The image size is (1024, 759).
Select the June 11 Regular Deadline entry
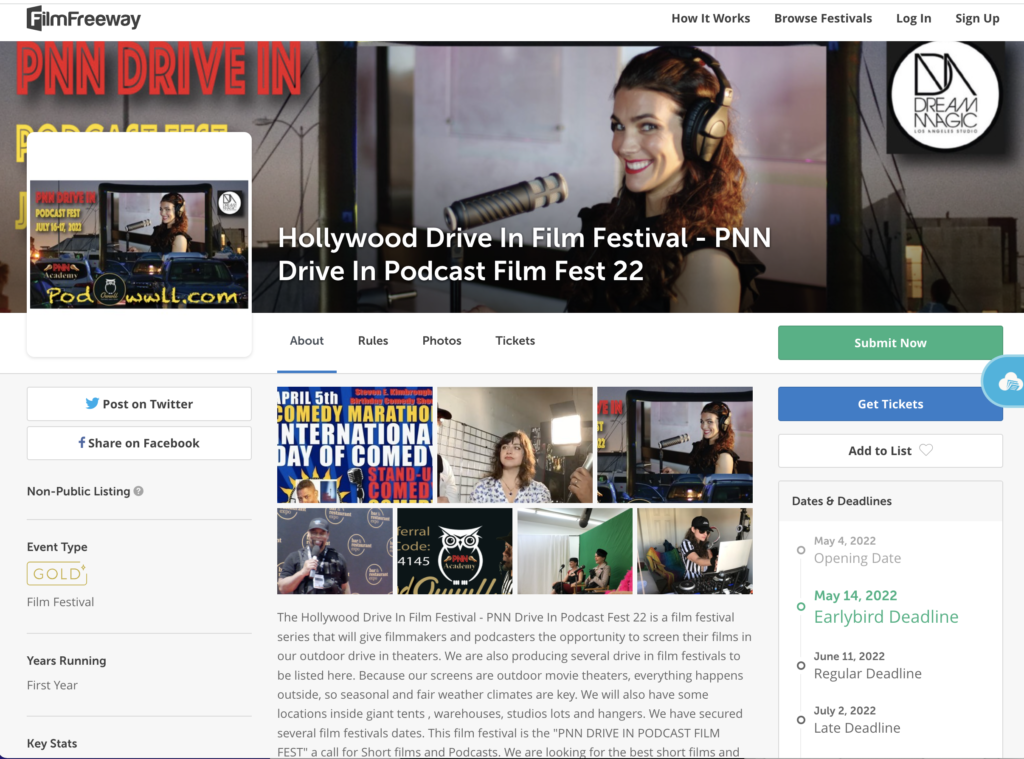click(867, 666)
